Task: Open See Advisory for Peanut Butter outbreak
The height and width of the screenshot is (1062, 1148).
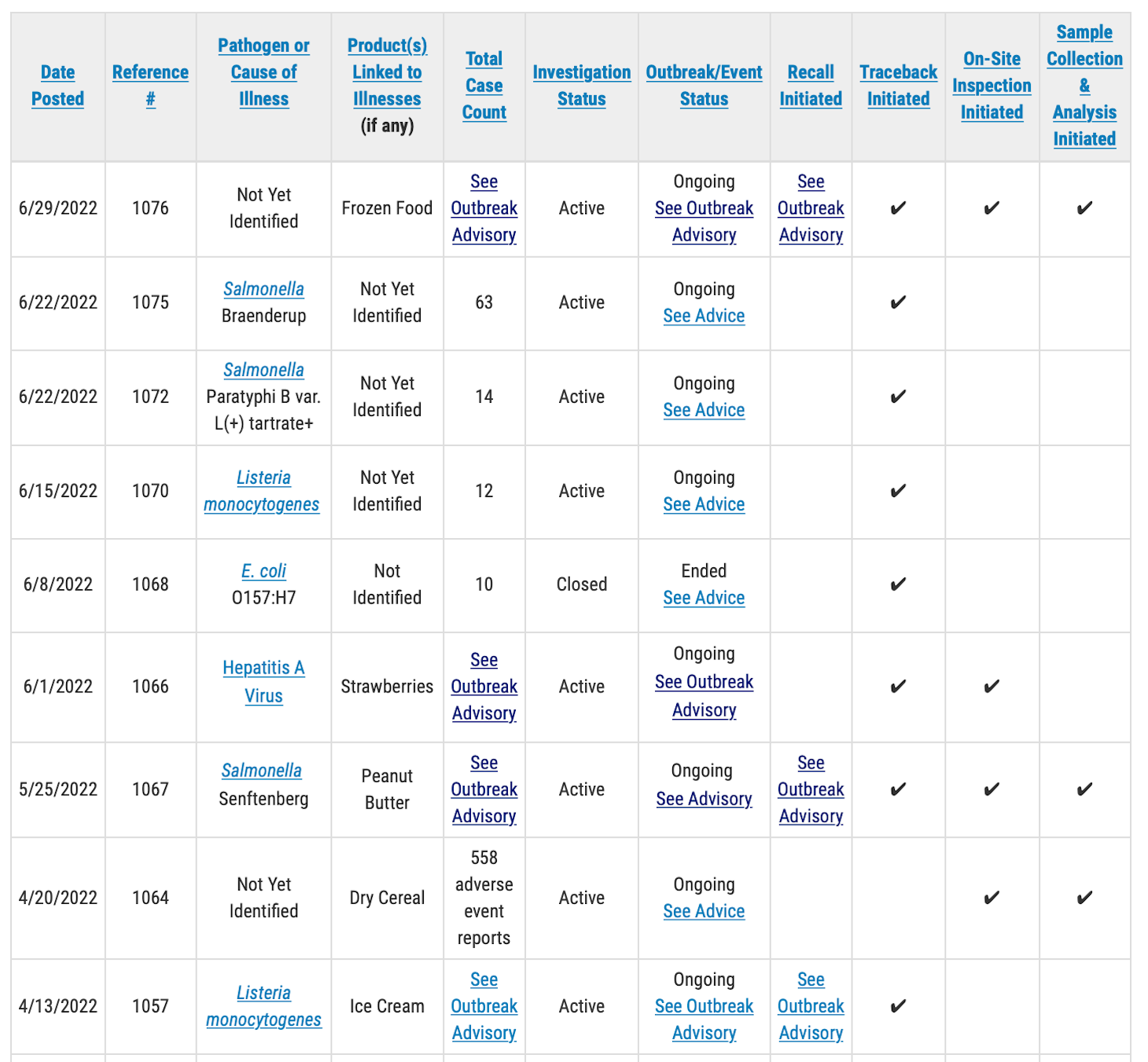Action: click(x=704, y=798)
